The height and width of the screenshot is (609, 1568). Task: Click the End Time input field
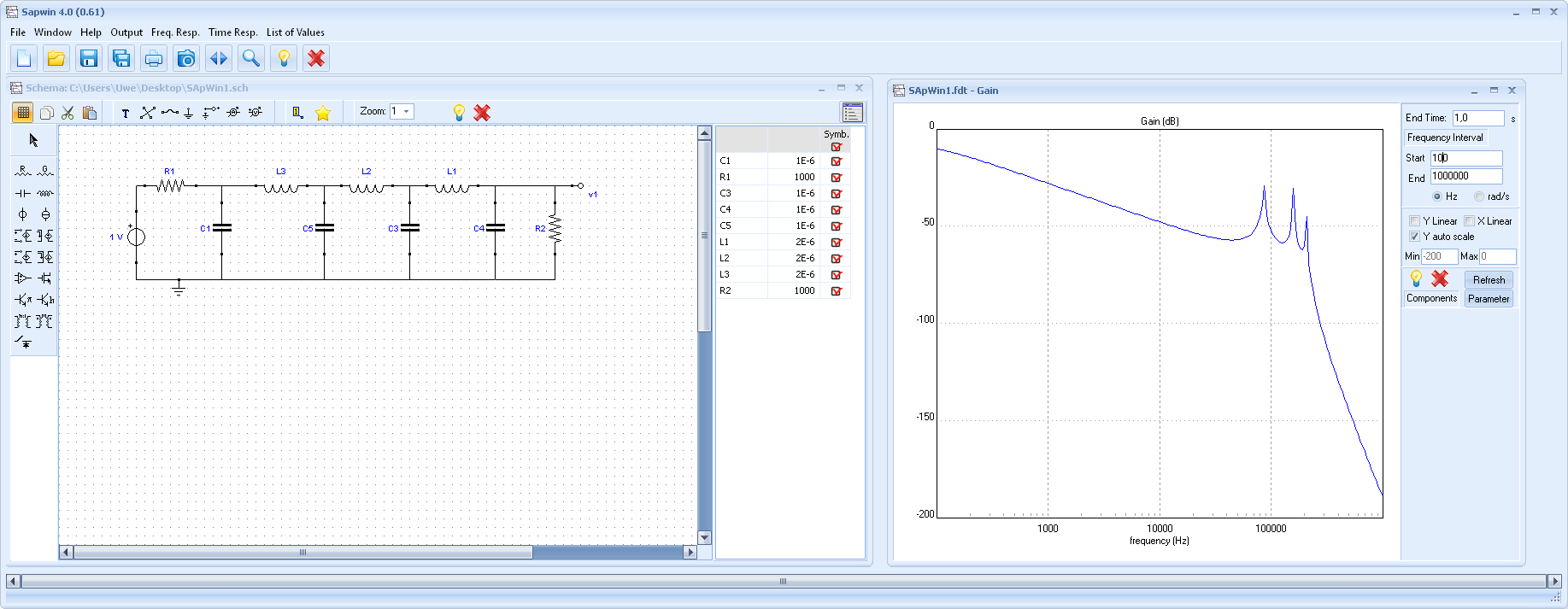1478,118
